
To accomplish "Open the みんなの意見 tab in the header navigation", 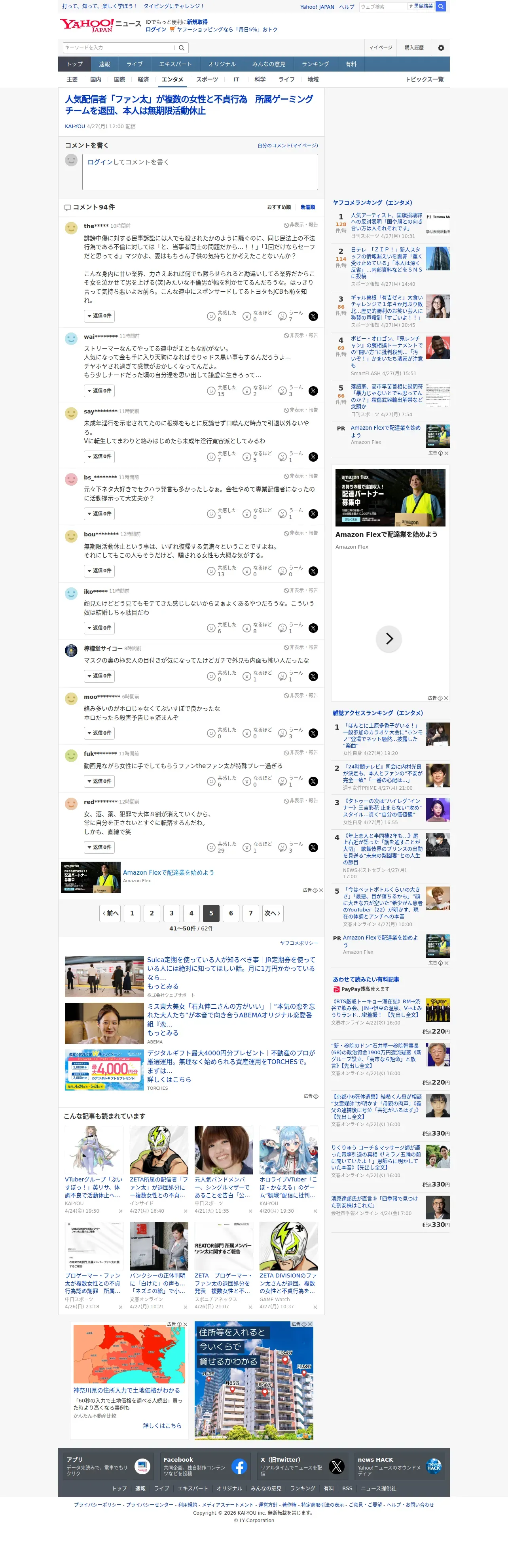I will coord(269,64).
